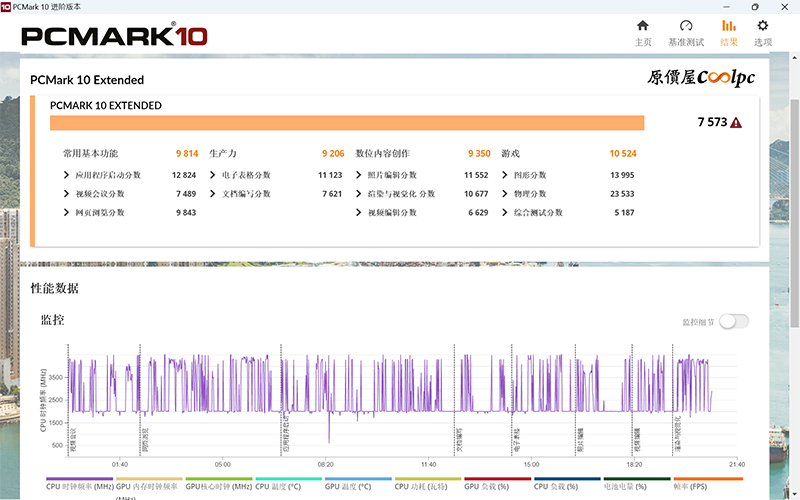The width and height of the screenshot is (800, 500).
Task: Click the 08:20 time axis label
Action: click(326, 464)
